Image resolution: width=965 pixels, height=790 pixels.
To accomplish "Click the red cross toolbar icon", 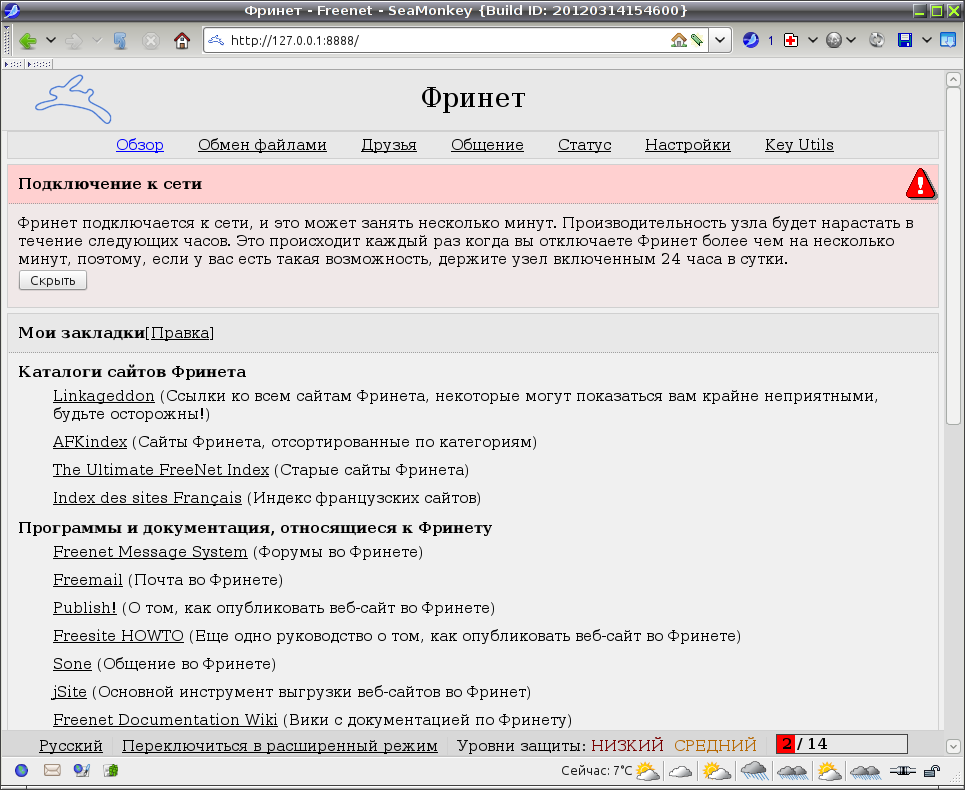I will (791, 41).
